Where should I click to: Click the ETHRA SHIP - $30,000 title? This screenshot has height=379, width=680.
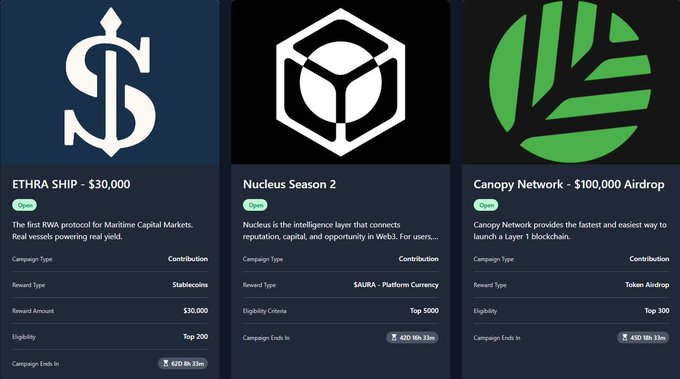point(71,184)
